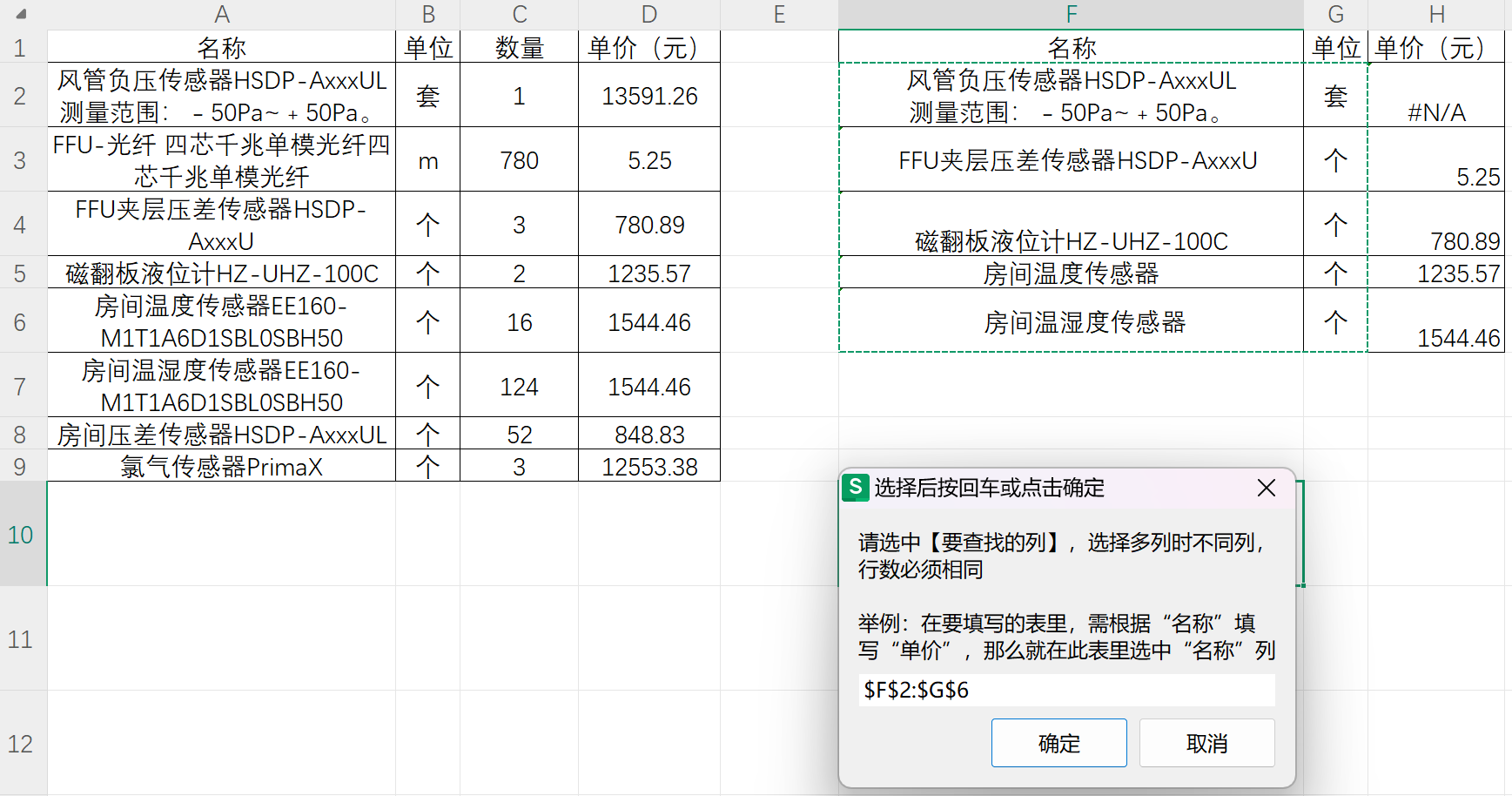Select the cell showing #N/A
The width and height of the screenshot is (1512, 796).
pos(1437,112)
